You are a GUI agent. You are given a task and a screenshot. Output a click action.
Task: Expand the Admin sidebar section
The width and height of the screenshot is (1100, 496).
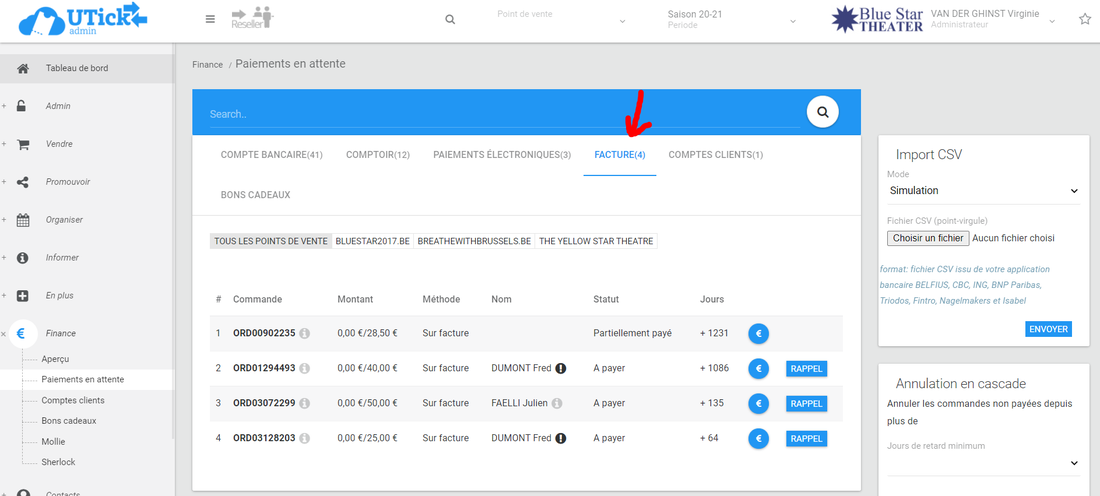pos(58,106)
